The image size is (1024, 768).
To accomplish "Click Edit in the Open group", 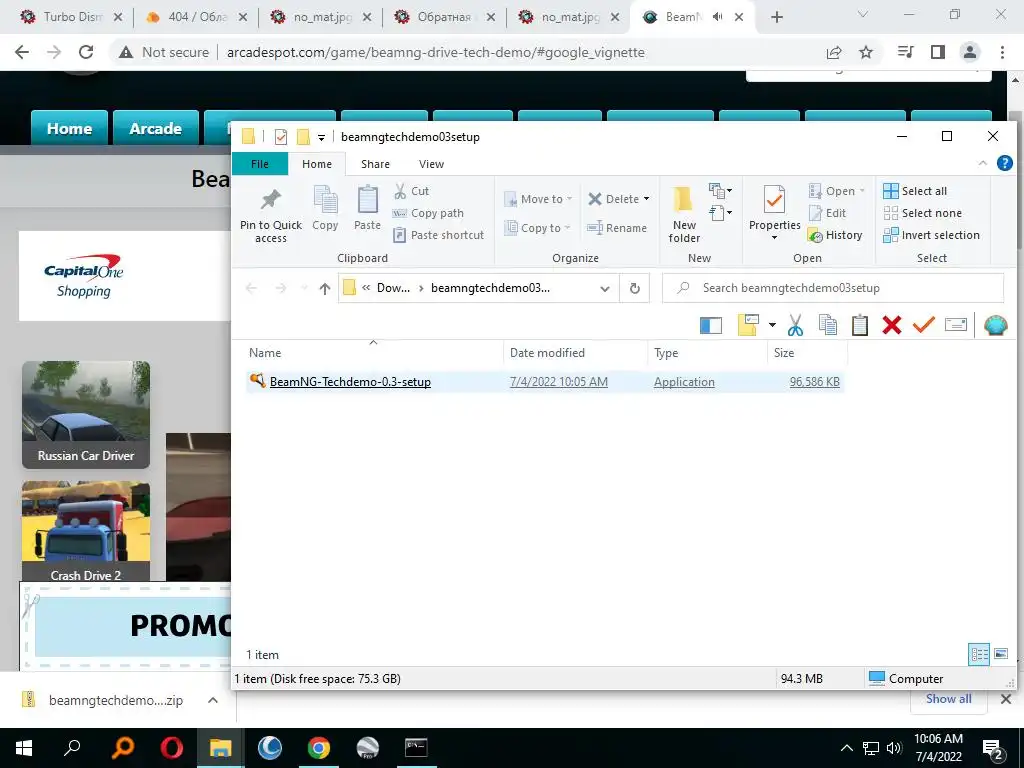I will (x=827, y=214).
